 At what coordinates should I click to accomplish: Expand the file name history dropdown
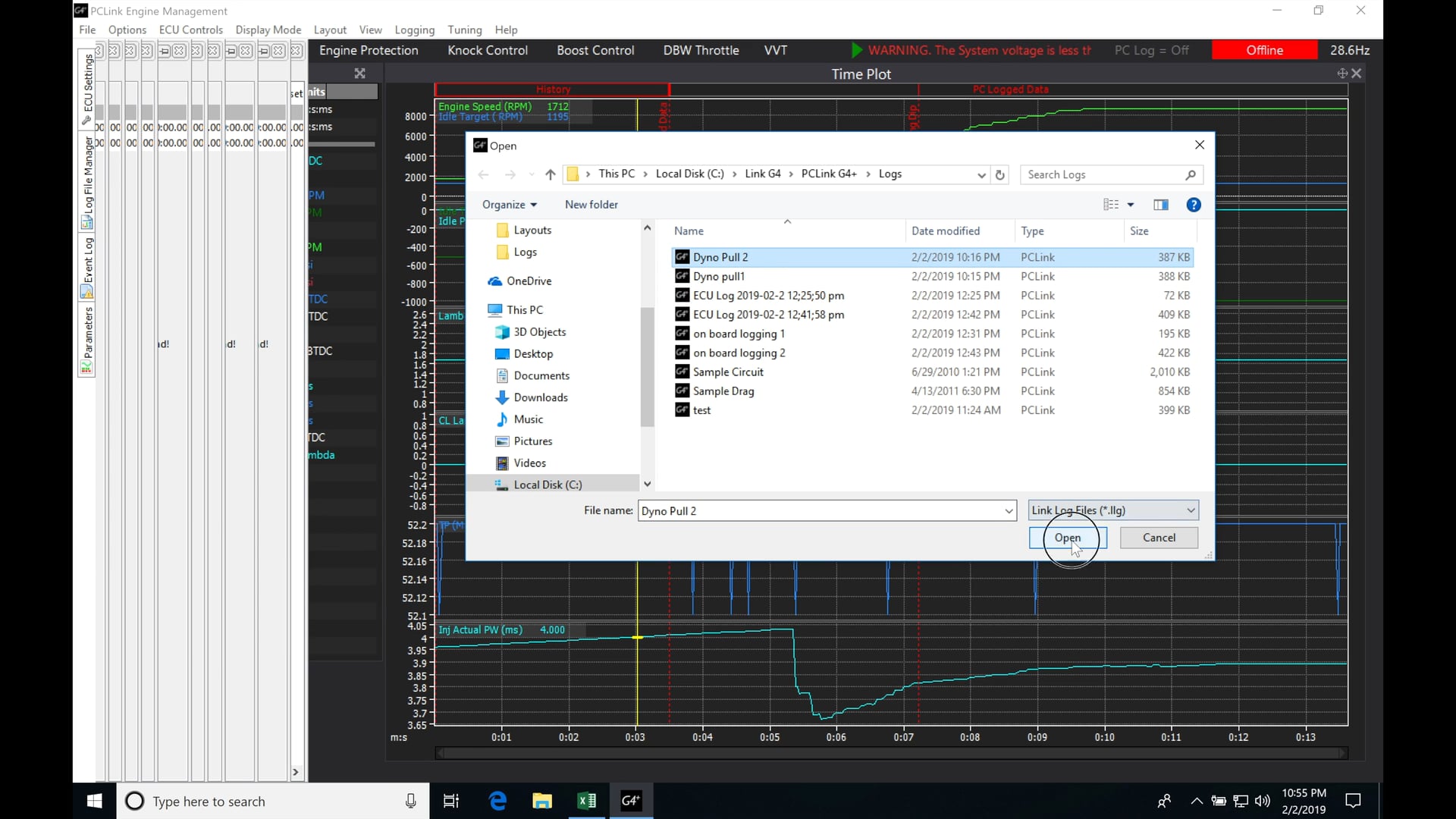click(1008, 510)
